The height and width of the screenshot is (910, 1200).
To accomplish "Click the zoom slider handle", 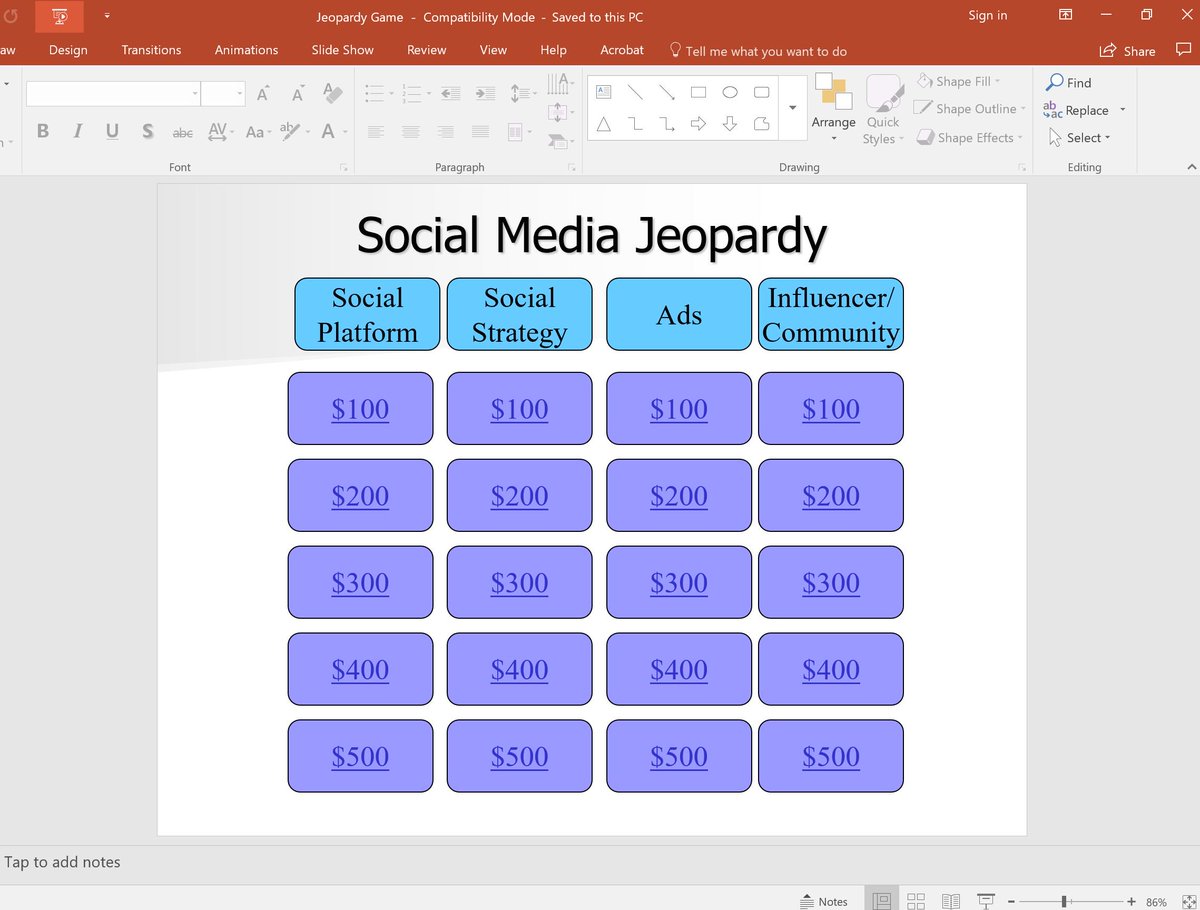I will pyautogui.click(x=1066, y=902).
